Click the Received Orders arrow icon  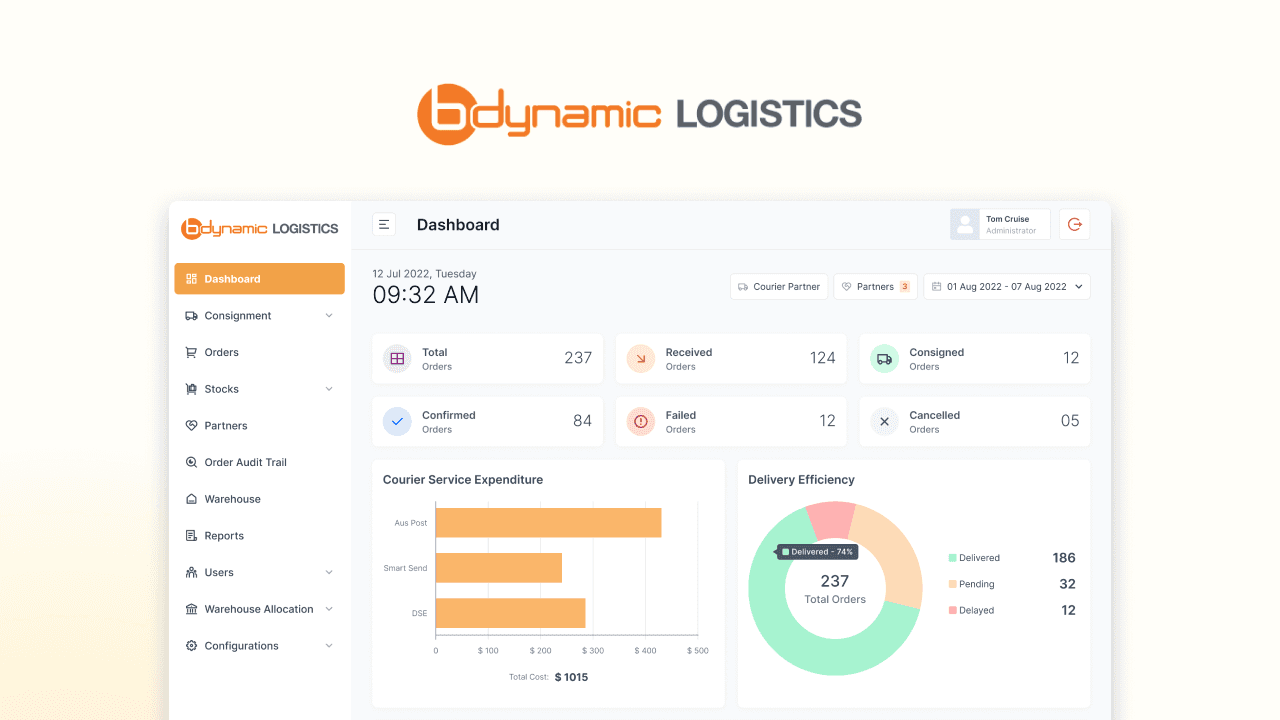[641, 358]
